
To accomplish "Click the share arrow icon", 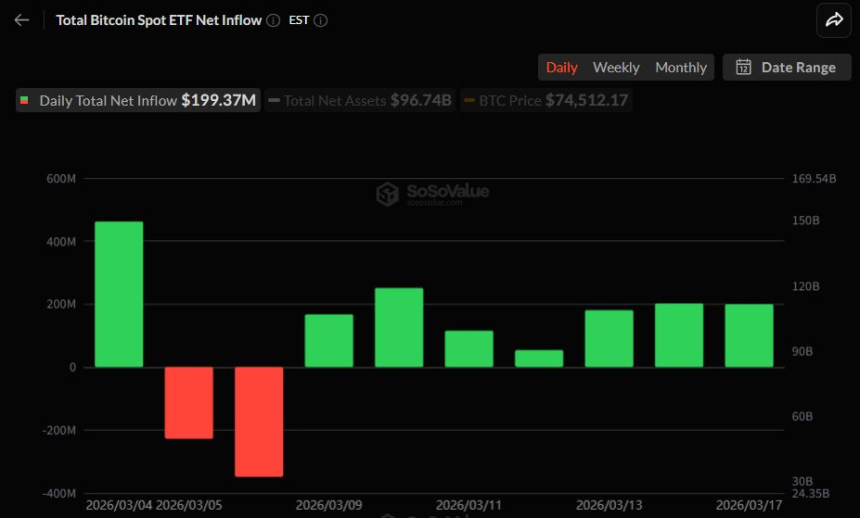I will pyautogui.click(x=833, y=19).
